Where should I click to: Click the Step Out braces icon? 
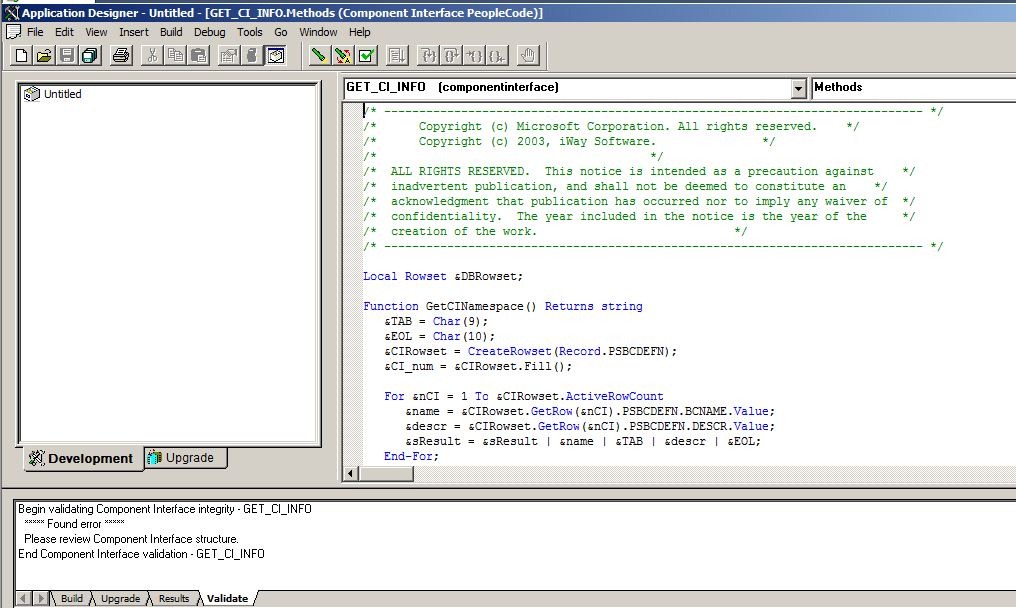(x=474, y=56)
